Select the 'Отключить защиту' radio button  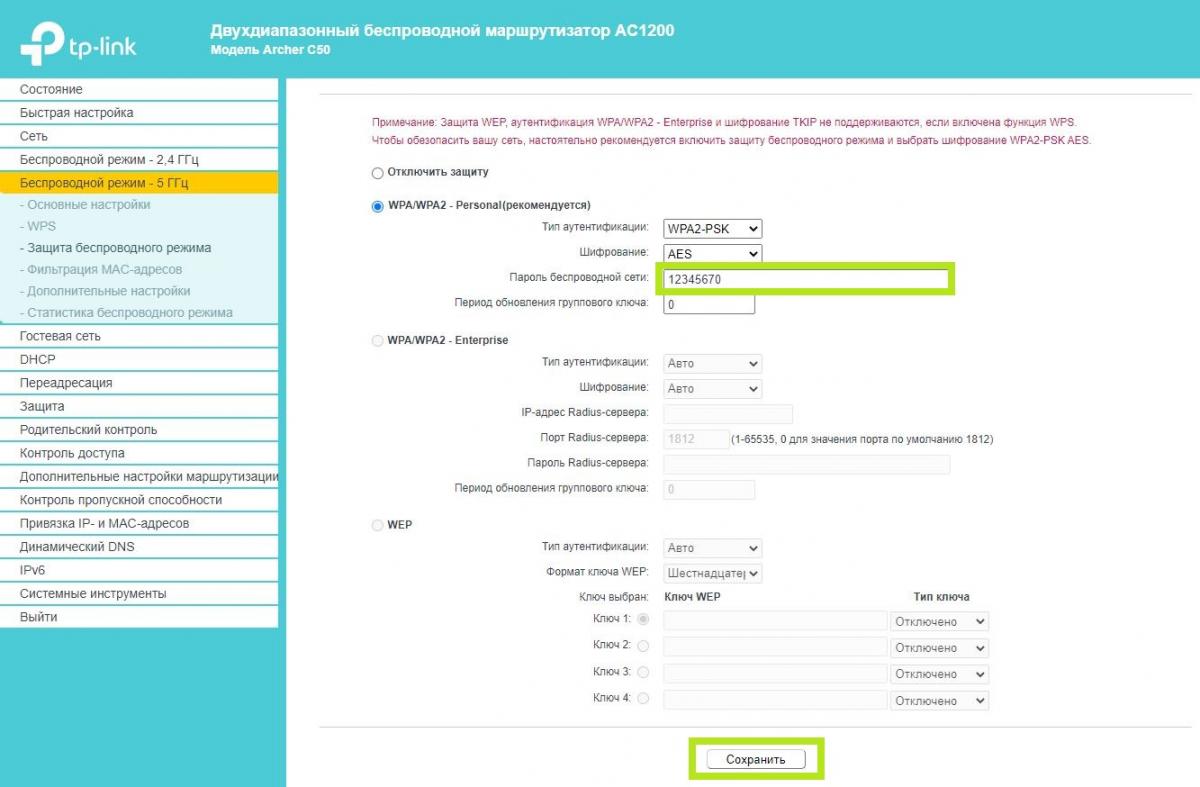[378, 173]
